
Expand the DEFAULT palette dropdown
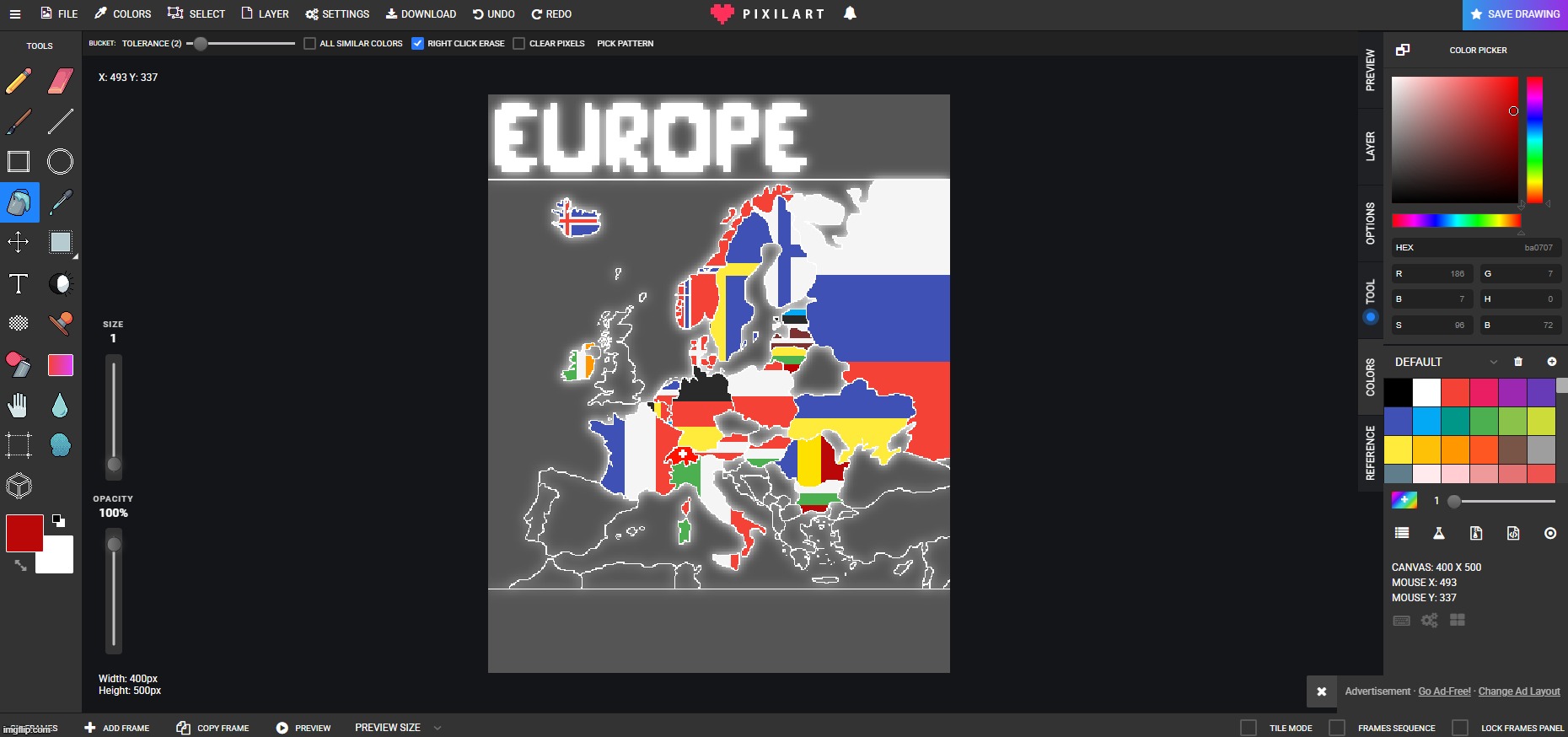[1494, 362]
